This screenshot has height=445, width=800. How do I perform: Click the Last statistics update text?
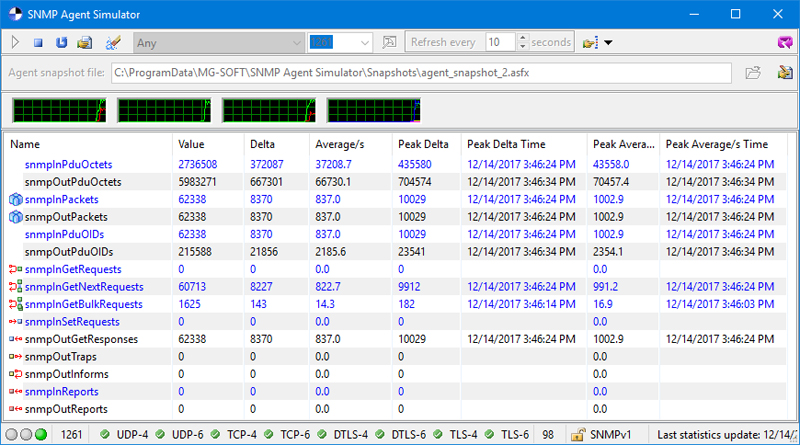(x=724, y=435)
